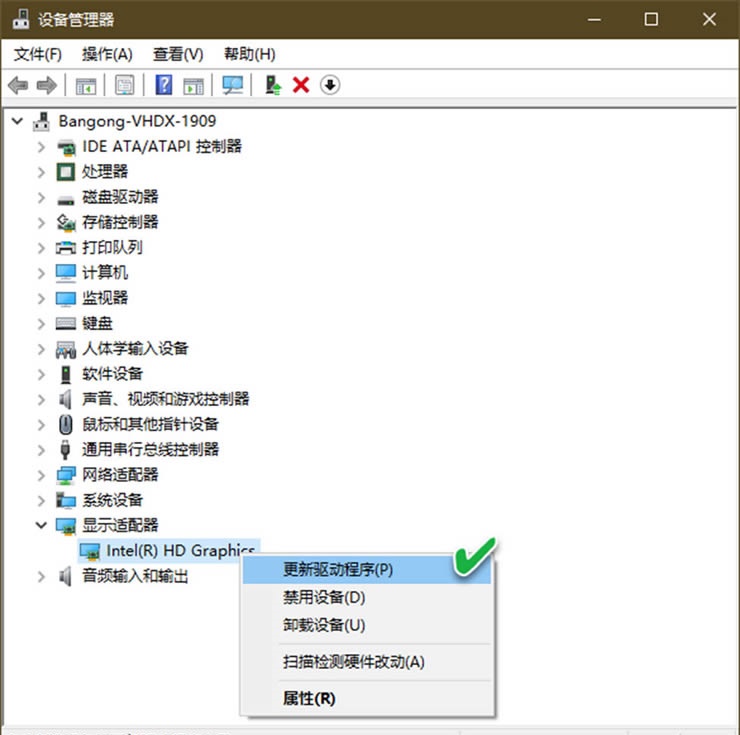Click the Properties sheet toolbar icon
Screen dimensions: 740x735
(125, 85)
